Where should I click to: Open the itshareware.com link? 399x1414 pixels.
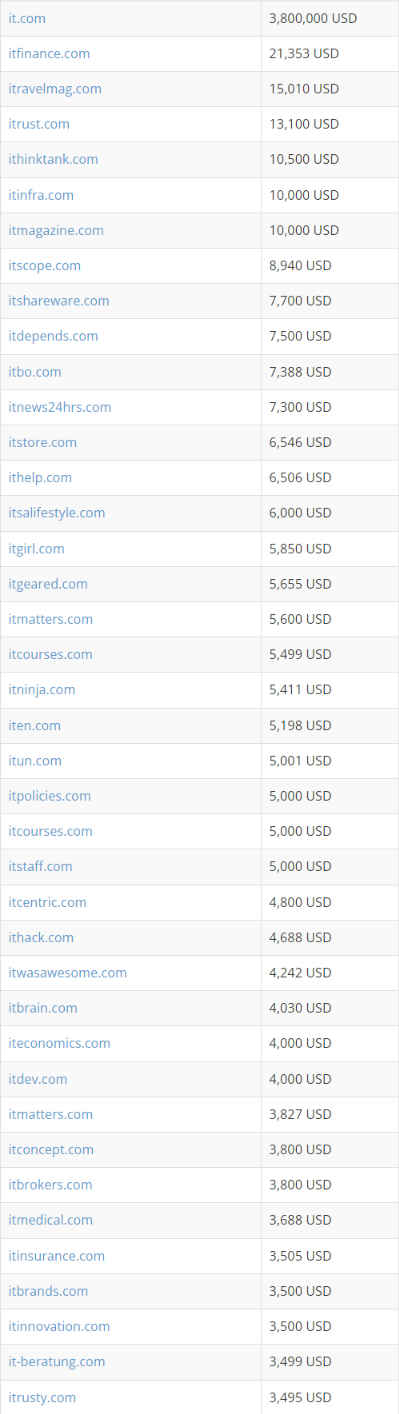tap(59, 301)
